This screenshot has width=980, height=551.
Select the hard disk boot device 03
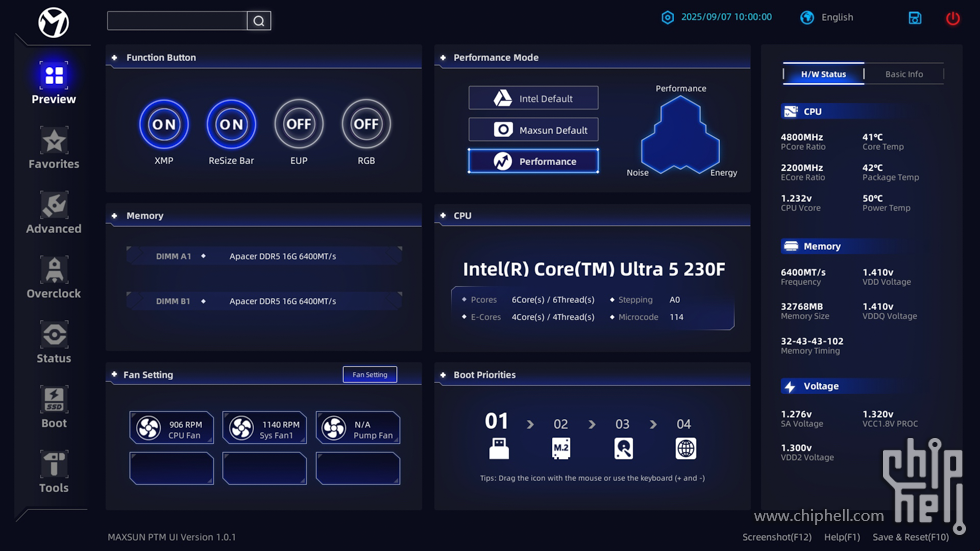(623, 449)
